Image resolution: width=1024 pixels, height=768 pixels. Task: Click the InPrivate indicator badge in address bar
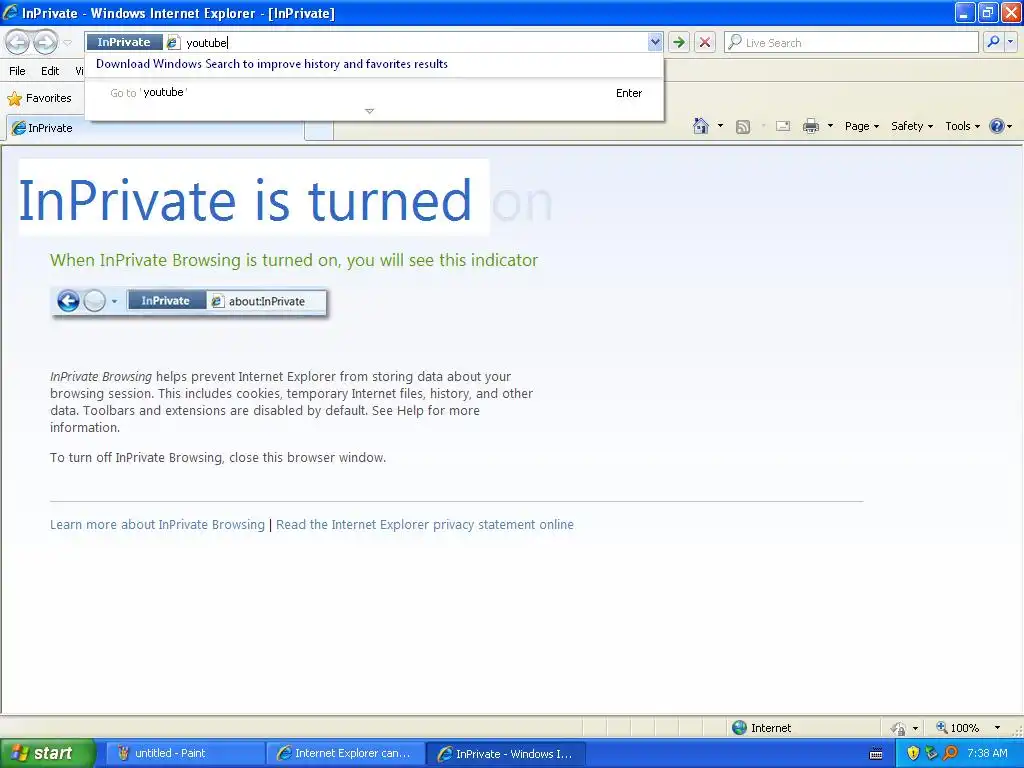point(124,42)
